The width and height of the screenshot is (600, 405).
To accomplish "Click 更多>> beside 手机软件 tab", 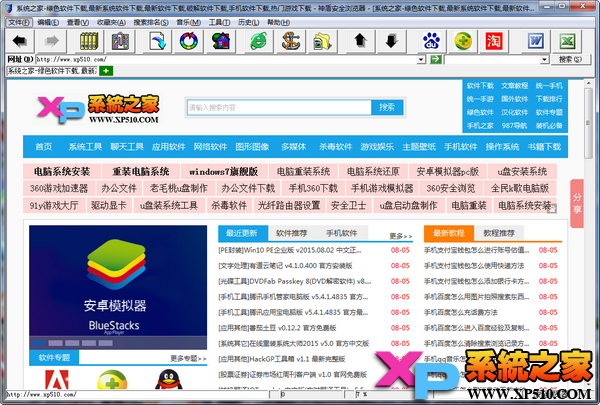I will [x=401, y=236].
